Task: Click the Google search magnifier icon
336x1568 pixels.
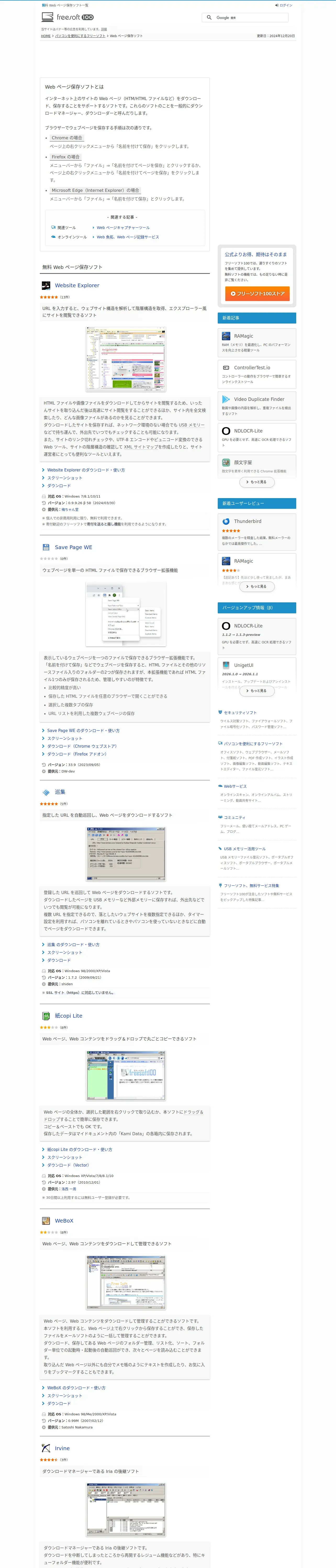Action: click(x=209, y=18)
